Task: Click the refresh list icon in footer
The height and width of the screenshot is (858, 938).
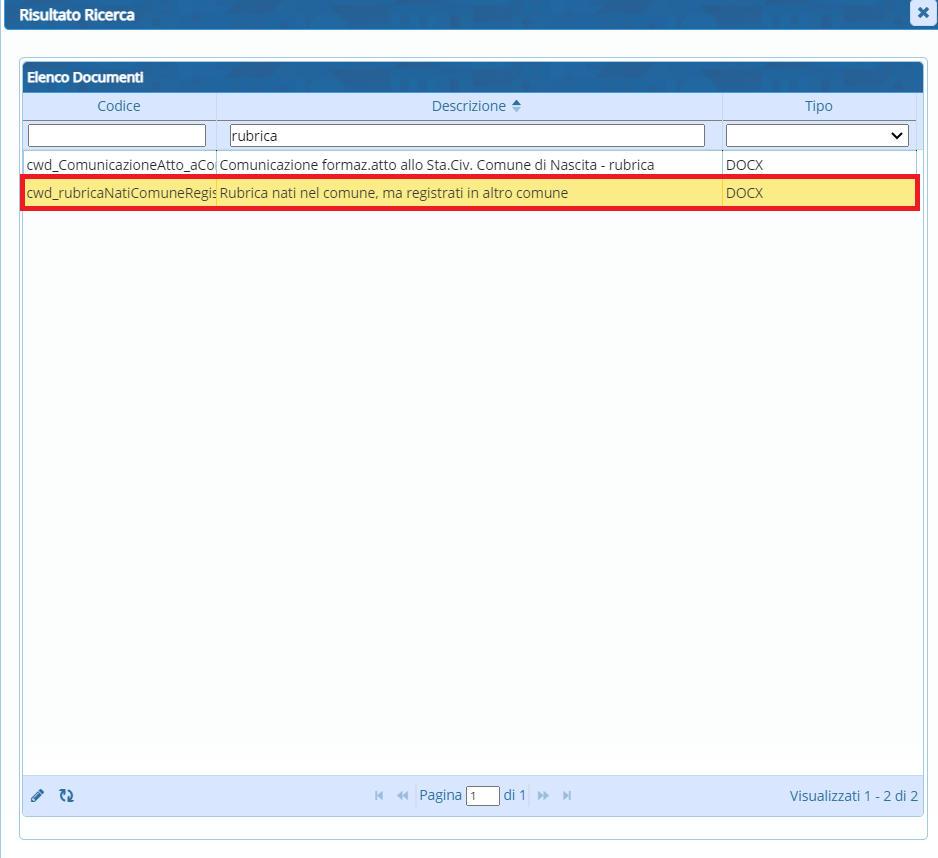Action: pyautogui.click(x=66, y=795)
